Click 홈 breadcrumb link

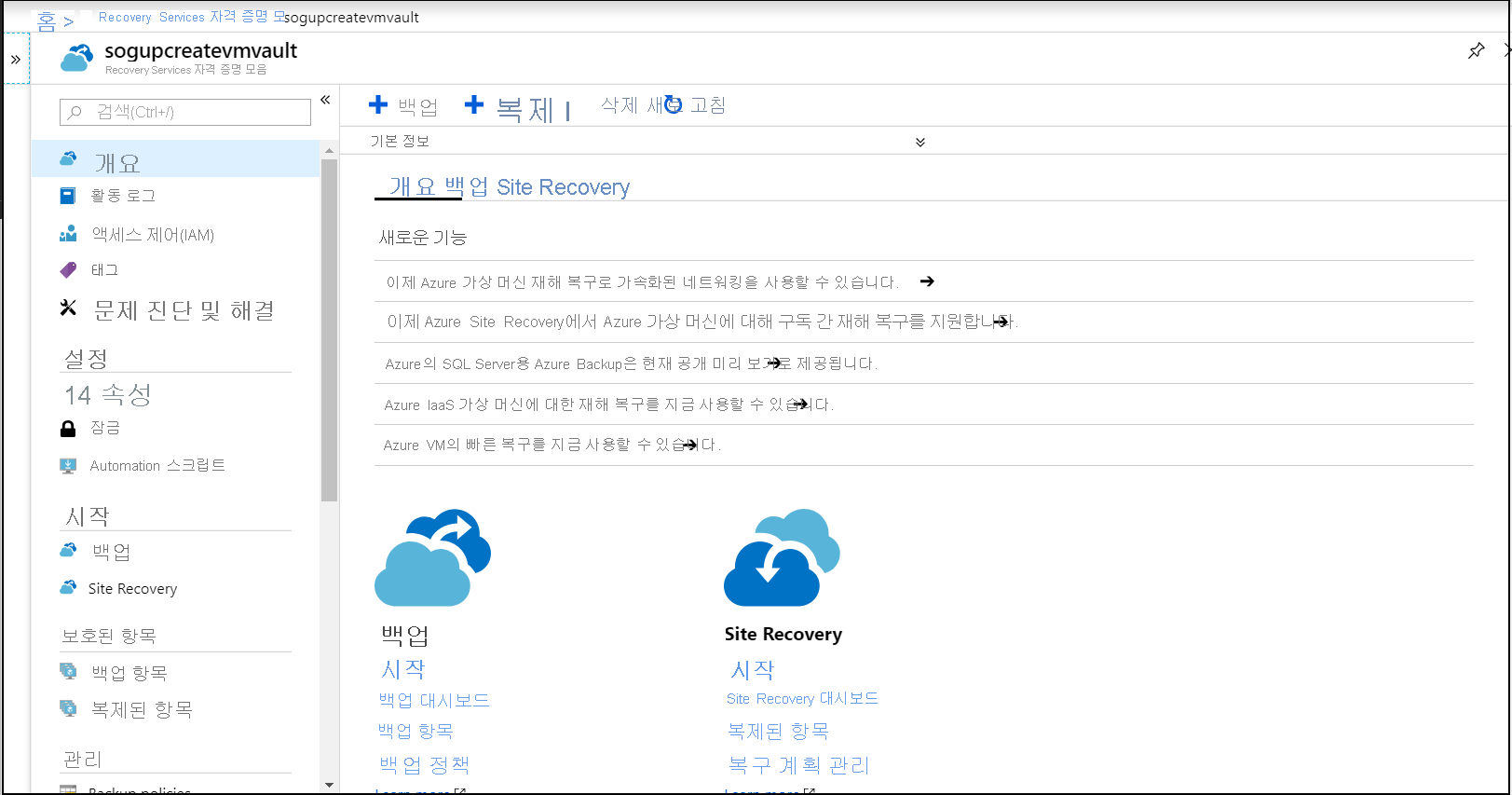tap(47, 21)
